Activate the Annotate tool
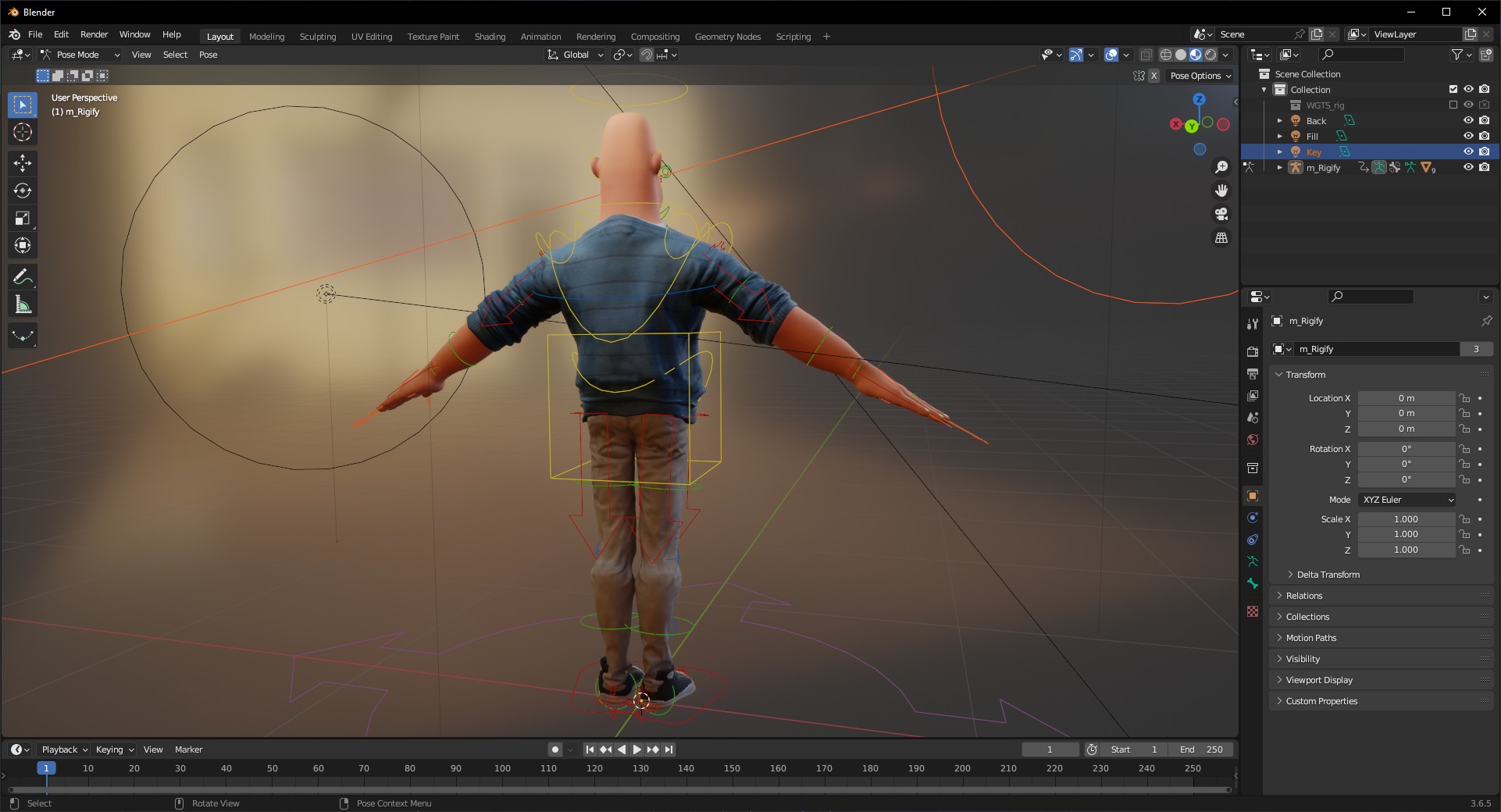 tap(23, 276)
